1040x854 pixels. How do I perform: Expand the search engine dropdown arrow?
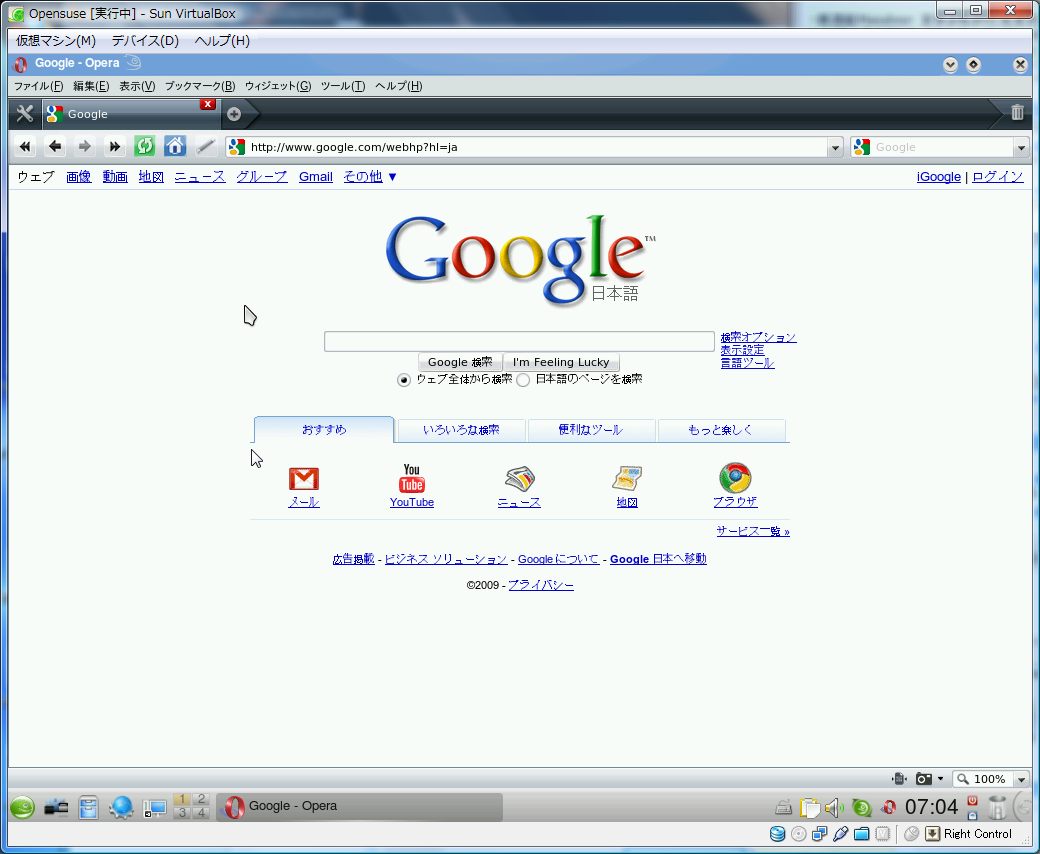click(1021, 147)
